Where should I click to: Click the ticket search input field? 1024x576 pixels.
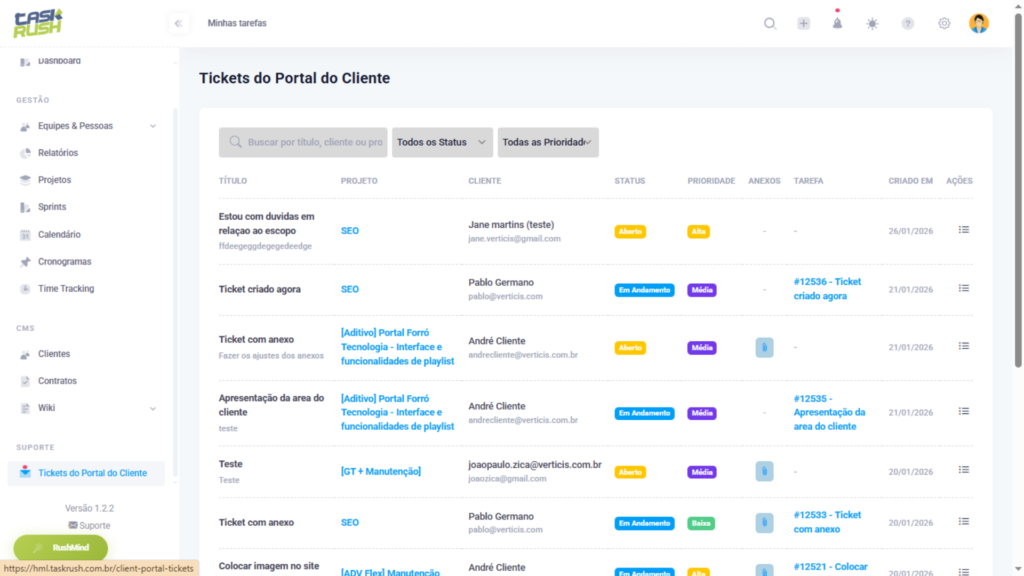tap(304, 142)
